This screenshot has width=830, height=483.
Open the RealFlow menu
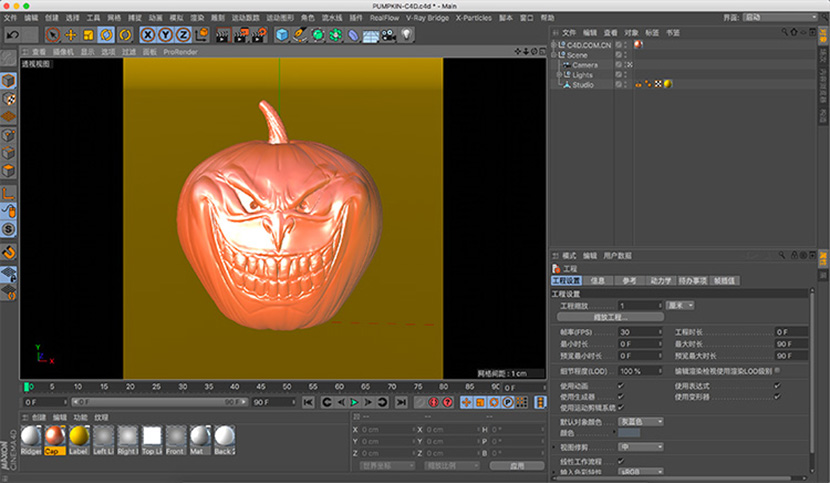click(384, 17)
